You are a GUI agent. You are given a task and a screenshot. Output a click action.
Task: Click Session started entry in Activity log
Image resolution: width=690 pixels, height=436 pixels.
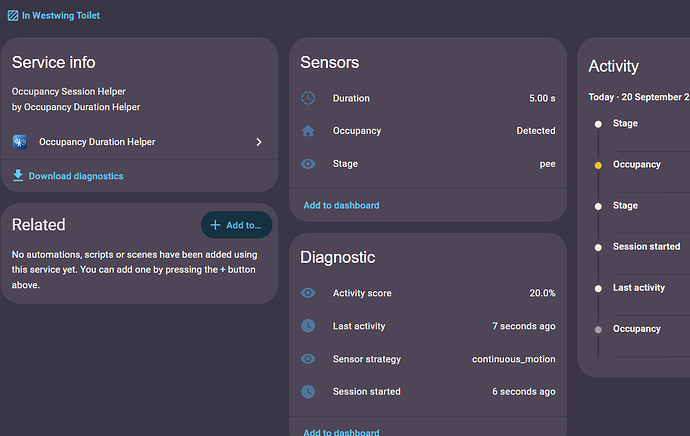[646, 246]
